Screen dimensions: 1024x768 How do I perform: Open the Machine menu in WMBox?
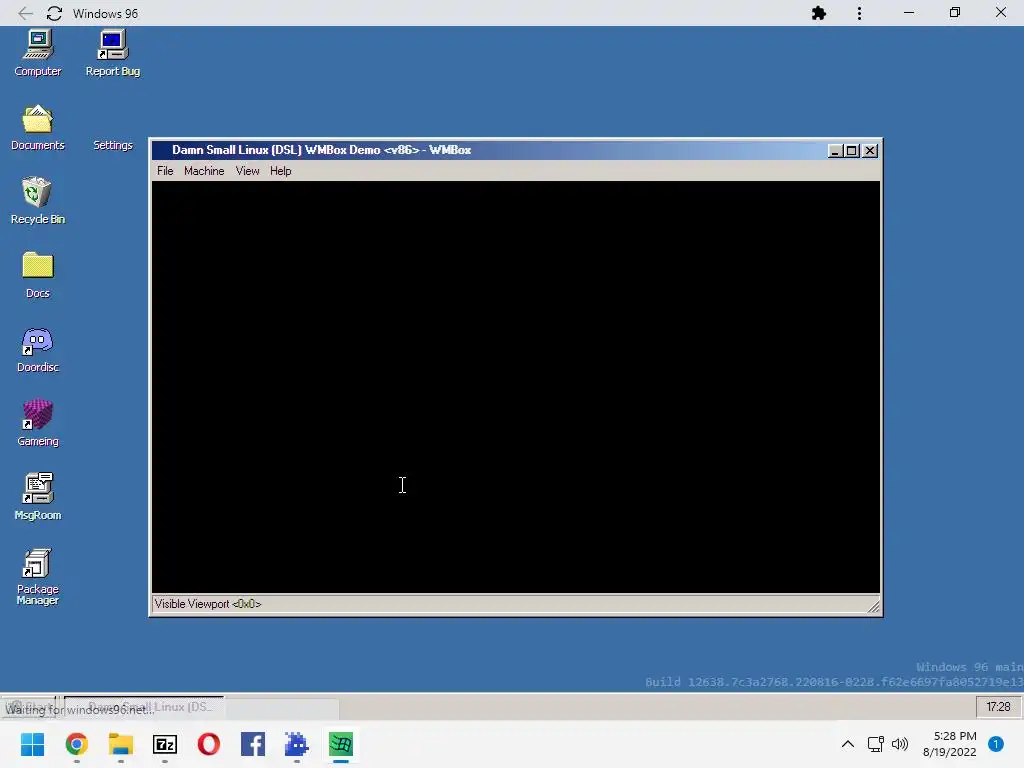point(204,171)
